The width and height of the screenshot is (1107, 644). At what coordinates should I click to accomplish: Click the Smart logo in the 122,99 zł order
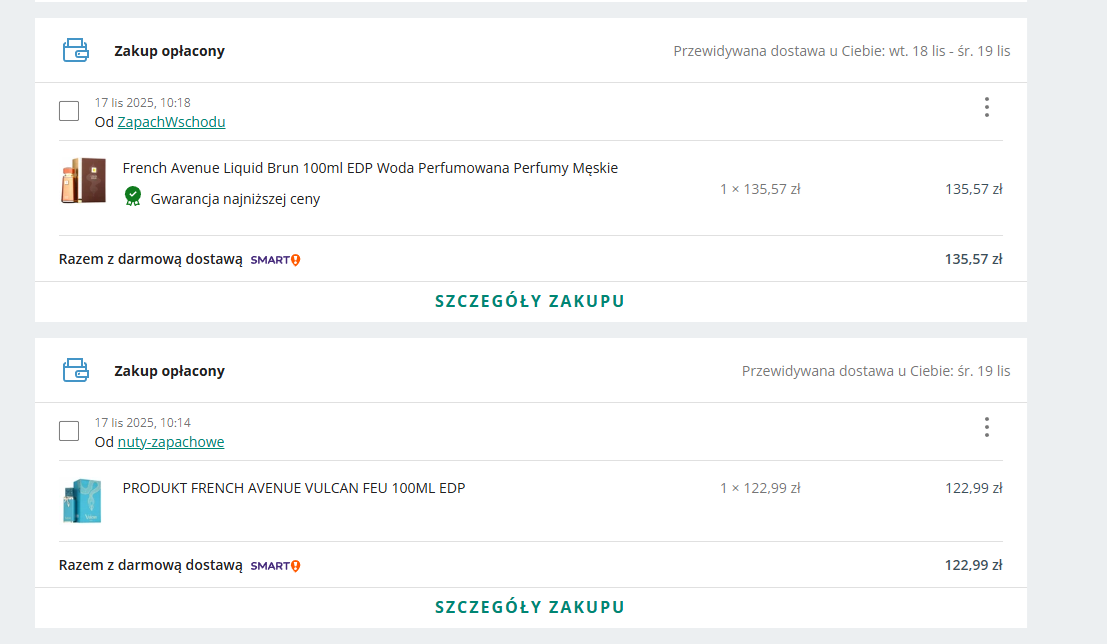click(x=275, y=566)
